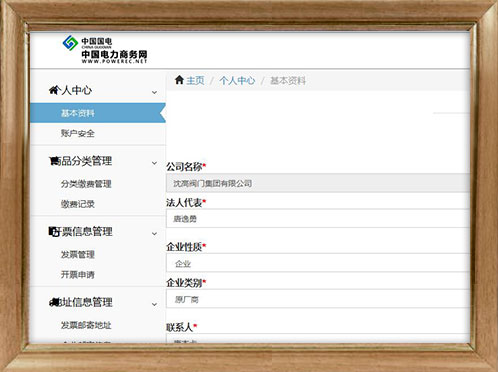This screenshot has width=498, height=372.
Task: Collapse the 个人中心 section chevron
Action: click(x=154, y=92)
